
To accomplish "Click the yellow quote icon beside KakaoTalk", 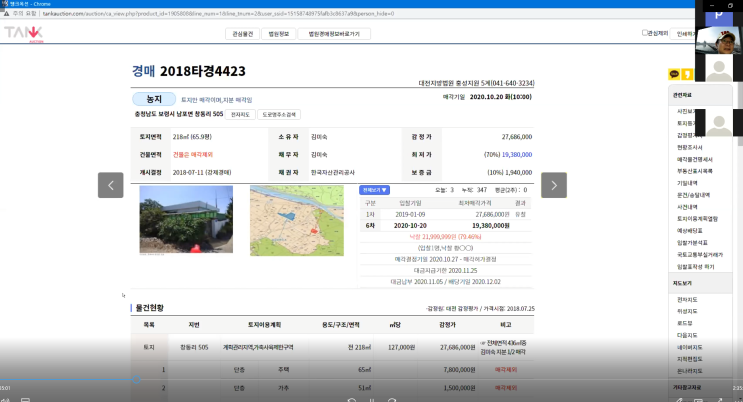I will (687, 74).
